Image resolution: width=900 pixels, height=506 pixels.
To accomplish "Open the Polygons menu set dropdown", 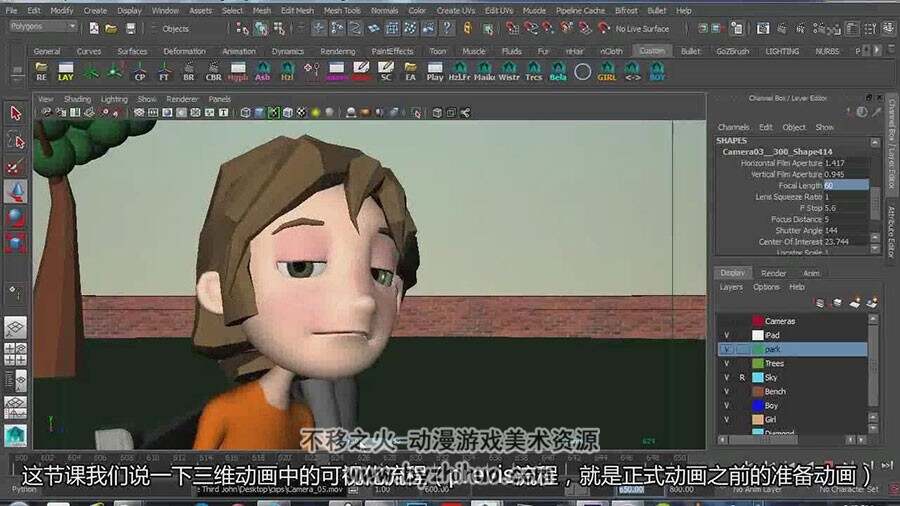I will (x=43, y=26).
